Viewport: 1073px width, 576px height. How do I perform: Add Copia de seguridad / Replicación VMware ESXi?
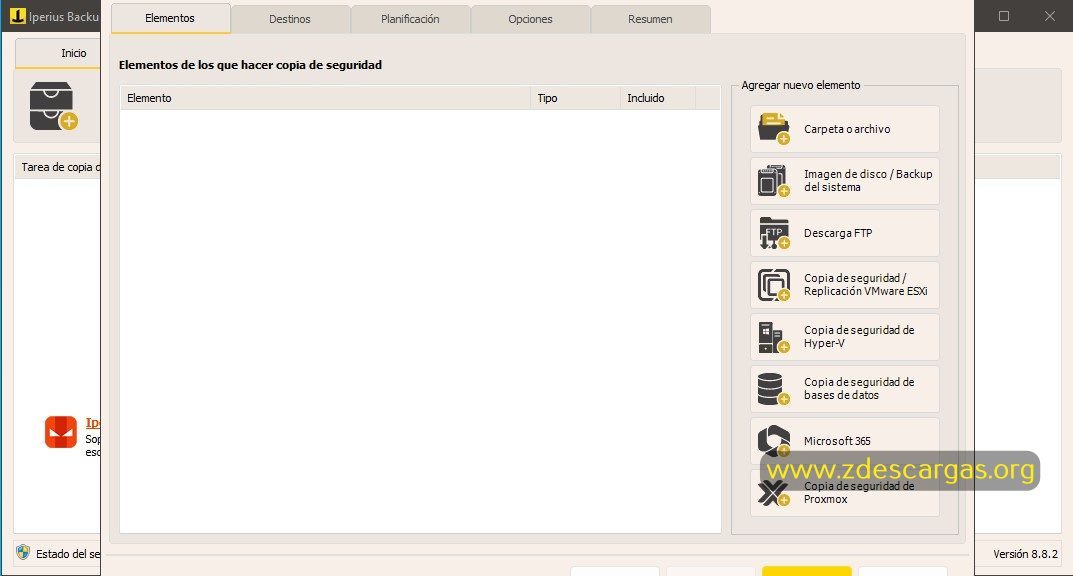(844, 285)
